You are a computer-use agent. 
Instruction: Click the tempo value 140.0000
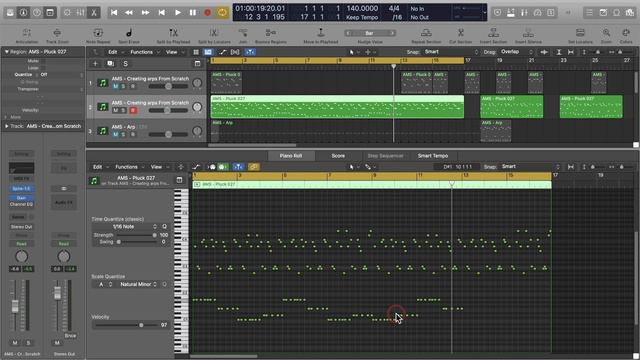tap(362, 8)
